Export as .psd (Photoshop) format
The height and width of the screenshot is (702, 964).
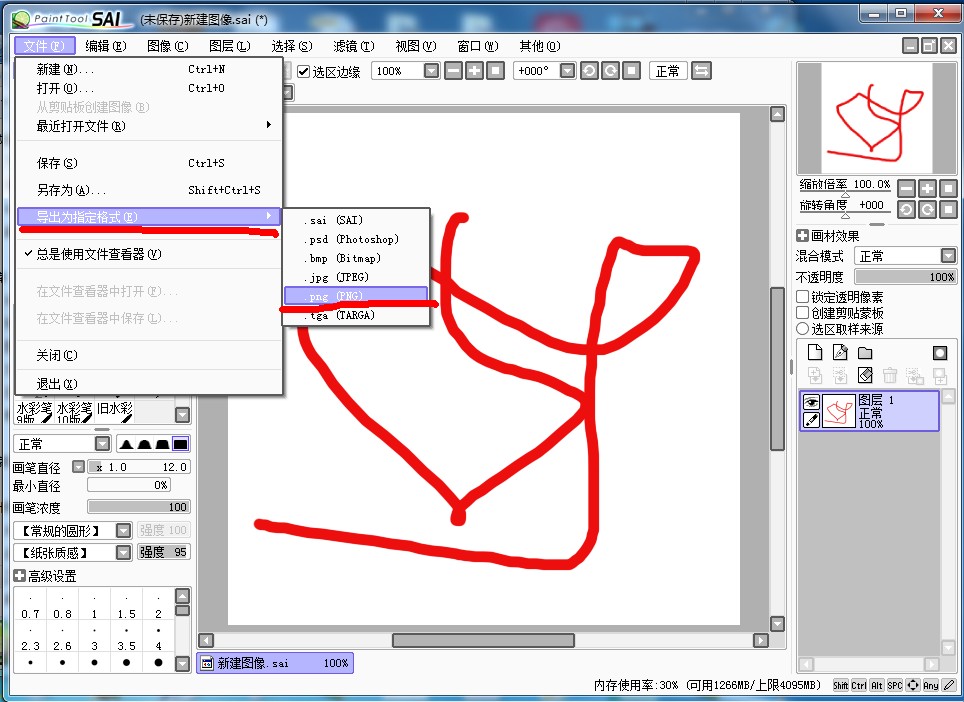tap(356, 239)
